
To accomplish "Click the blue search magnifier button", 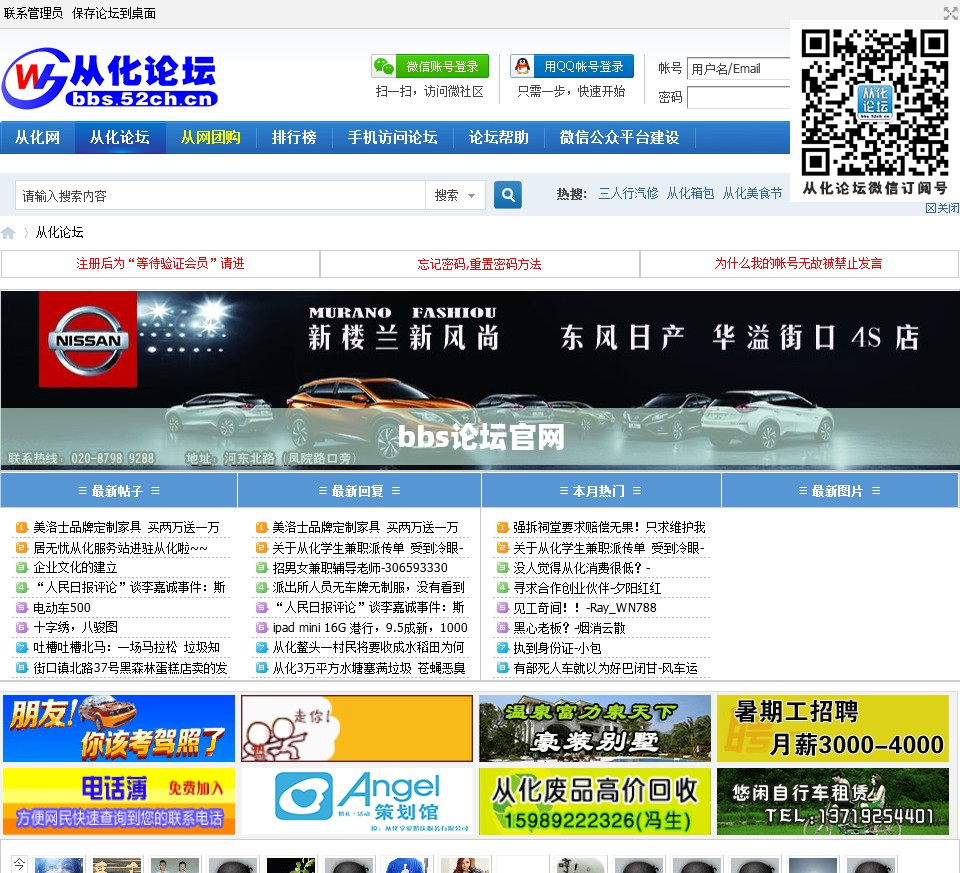I will [x=508, y=195].
